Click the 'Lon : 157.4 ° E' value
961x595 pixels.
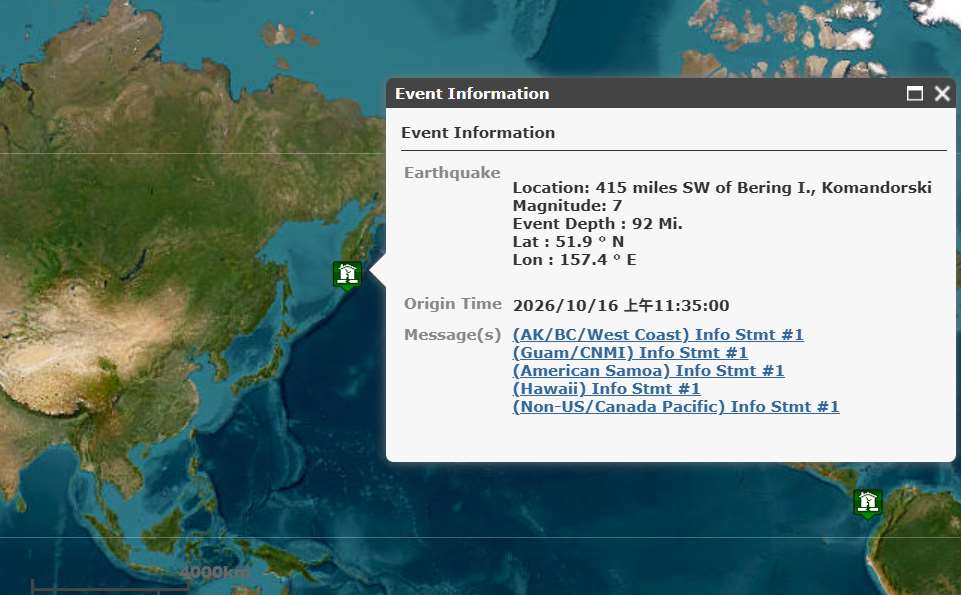coord(574,260)
